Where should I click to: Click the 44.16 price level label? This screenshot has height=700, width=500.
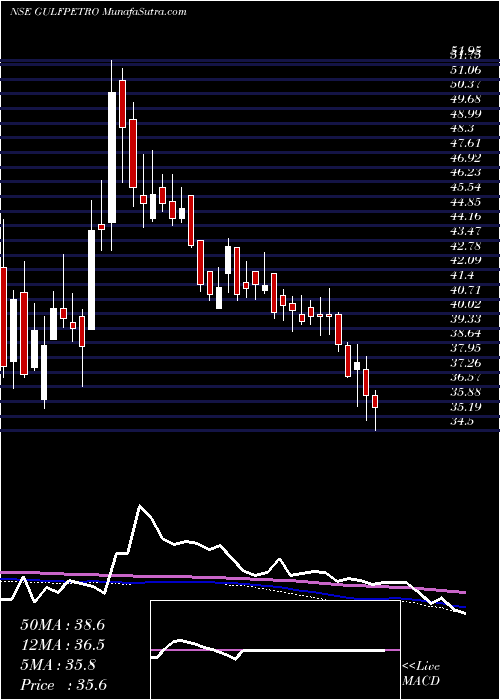466,217
